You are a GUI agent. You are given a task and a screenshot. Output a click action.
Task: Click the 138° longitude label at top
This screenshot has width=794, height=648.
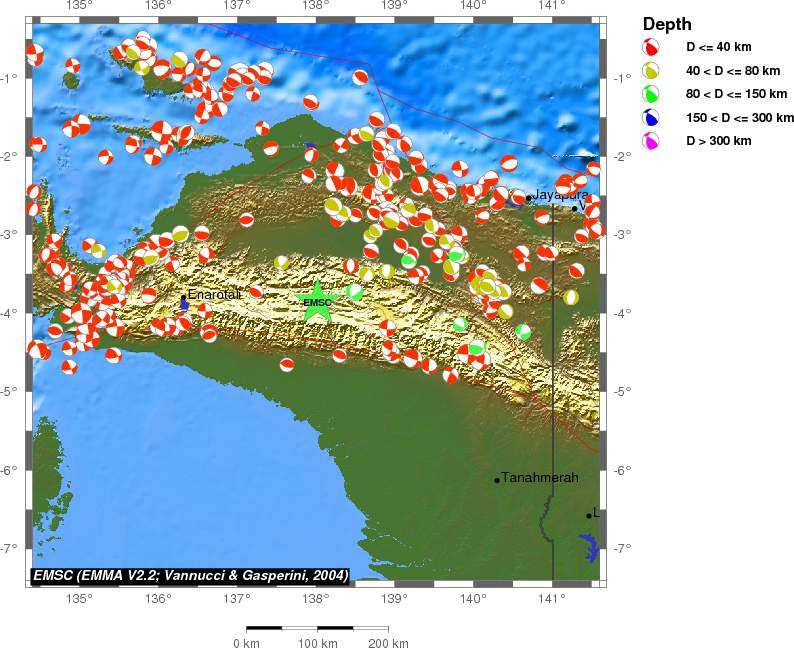(x=315, y=6)
